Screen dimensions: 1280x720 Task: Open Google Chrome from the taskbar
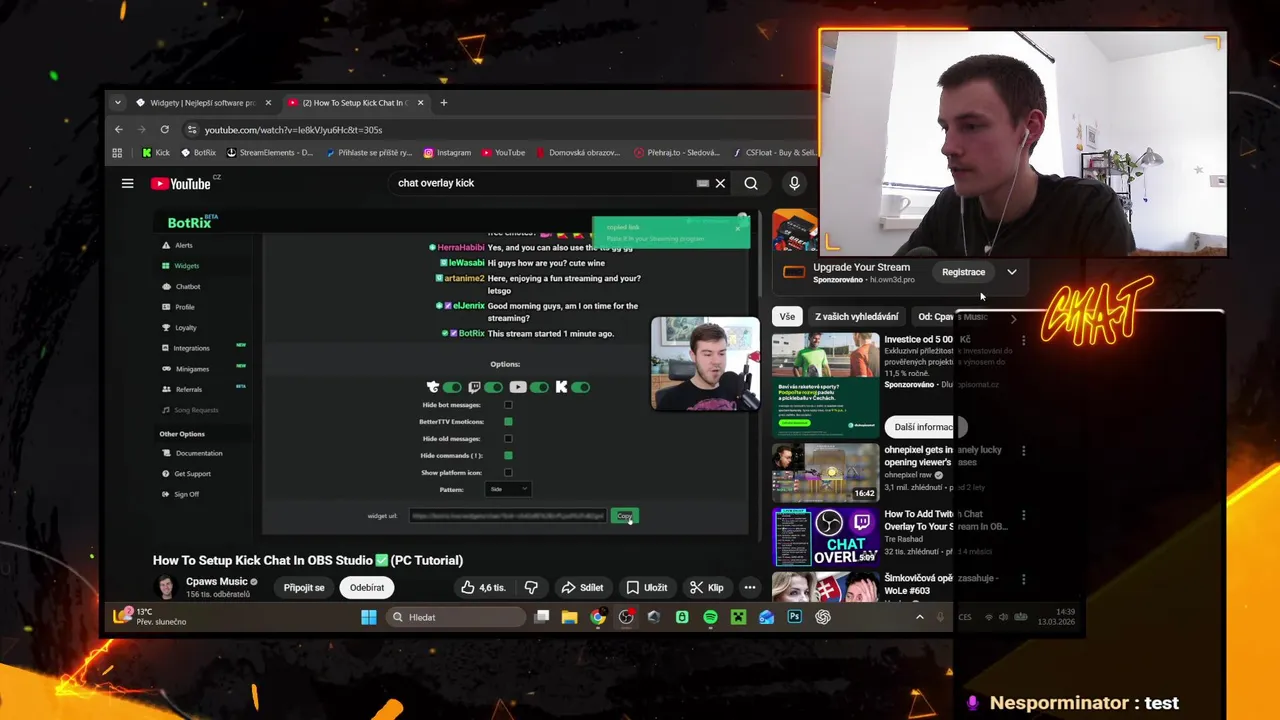pos(598,617)
